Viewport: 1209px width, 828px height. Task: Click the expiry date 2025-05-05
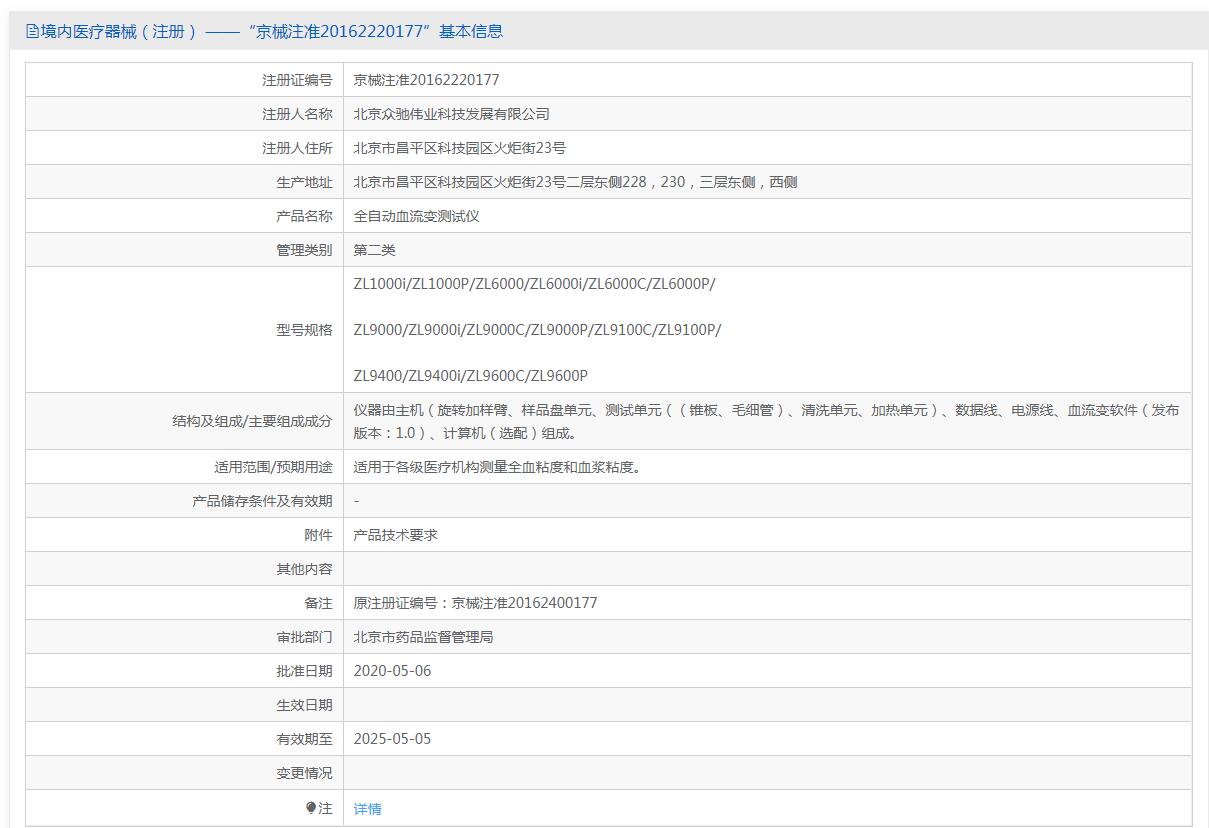[392, 739]
